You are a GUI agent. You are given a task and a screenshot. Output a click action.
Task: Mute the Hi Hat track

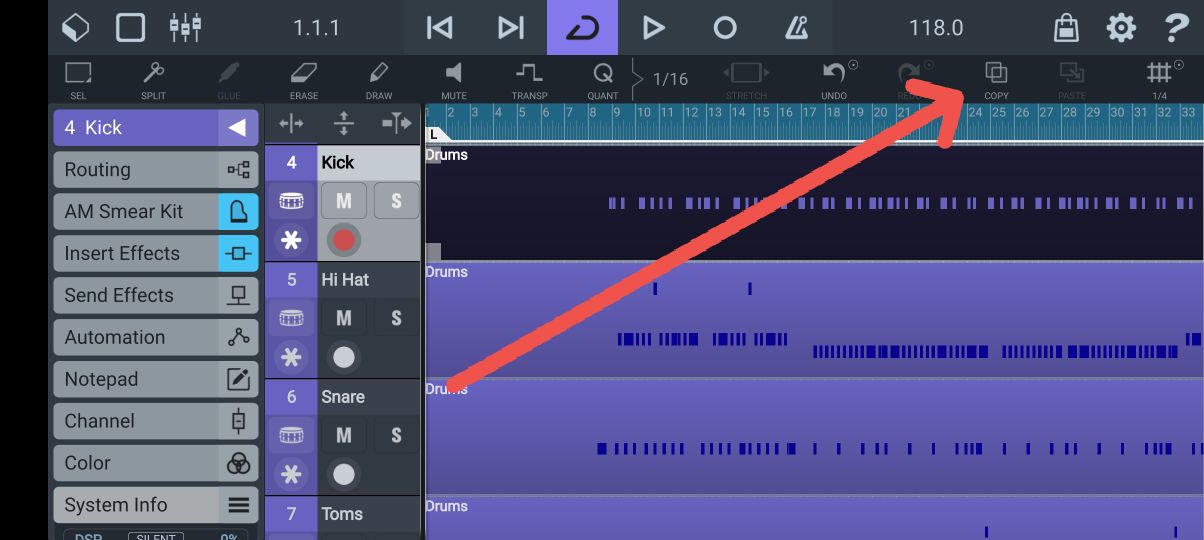pos(344,318)
